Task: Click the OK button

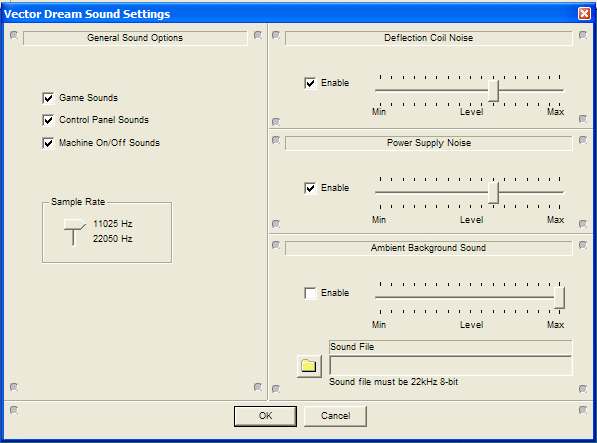Action: (265, 416)
